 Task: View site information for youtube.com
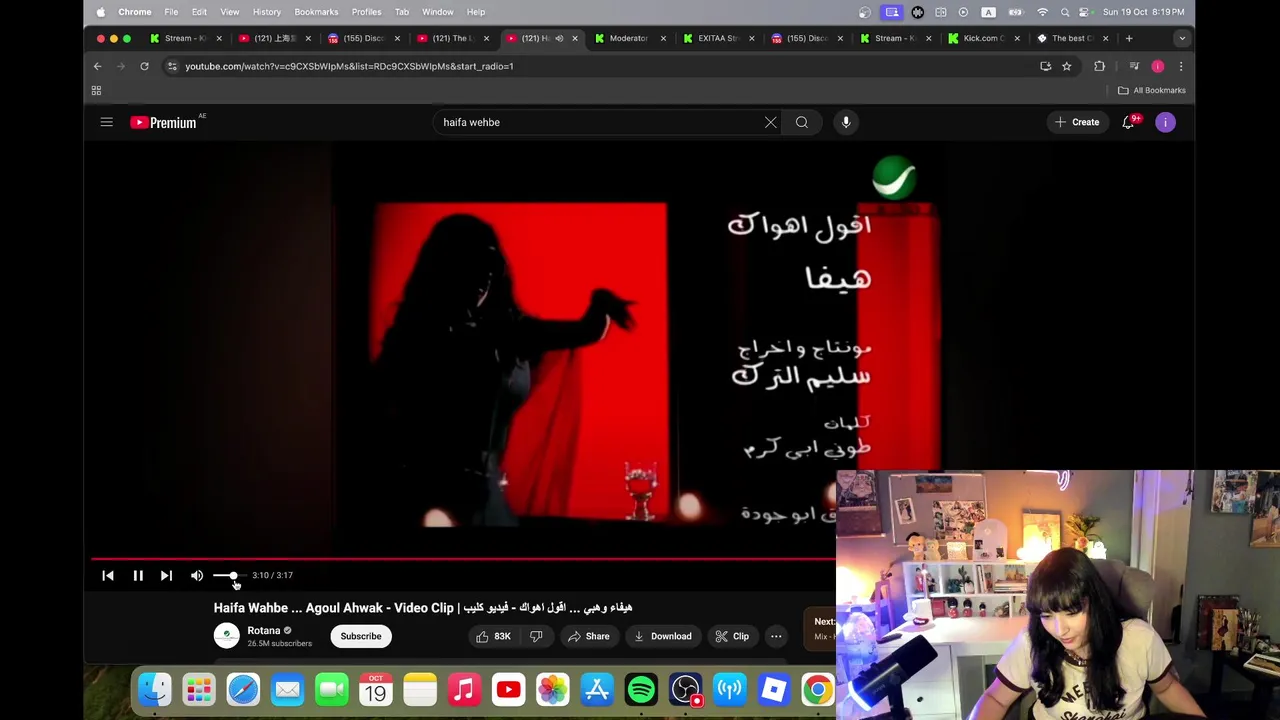pos(172,66)
